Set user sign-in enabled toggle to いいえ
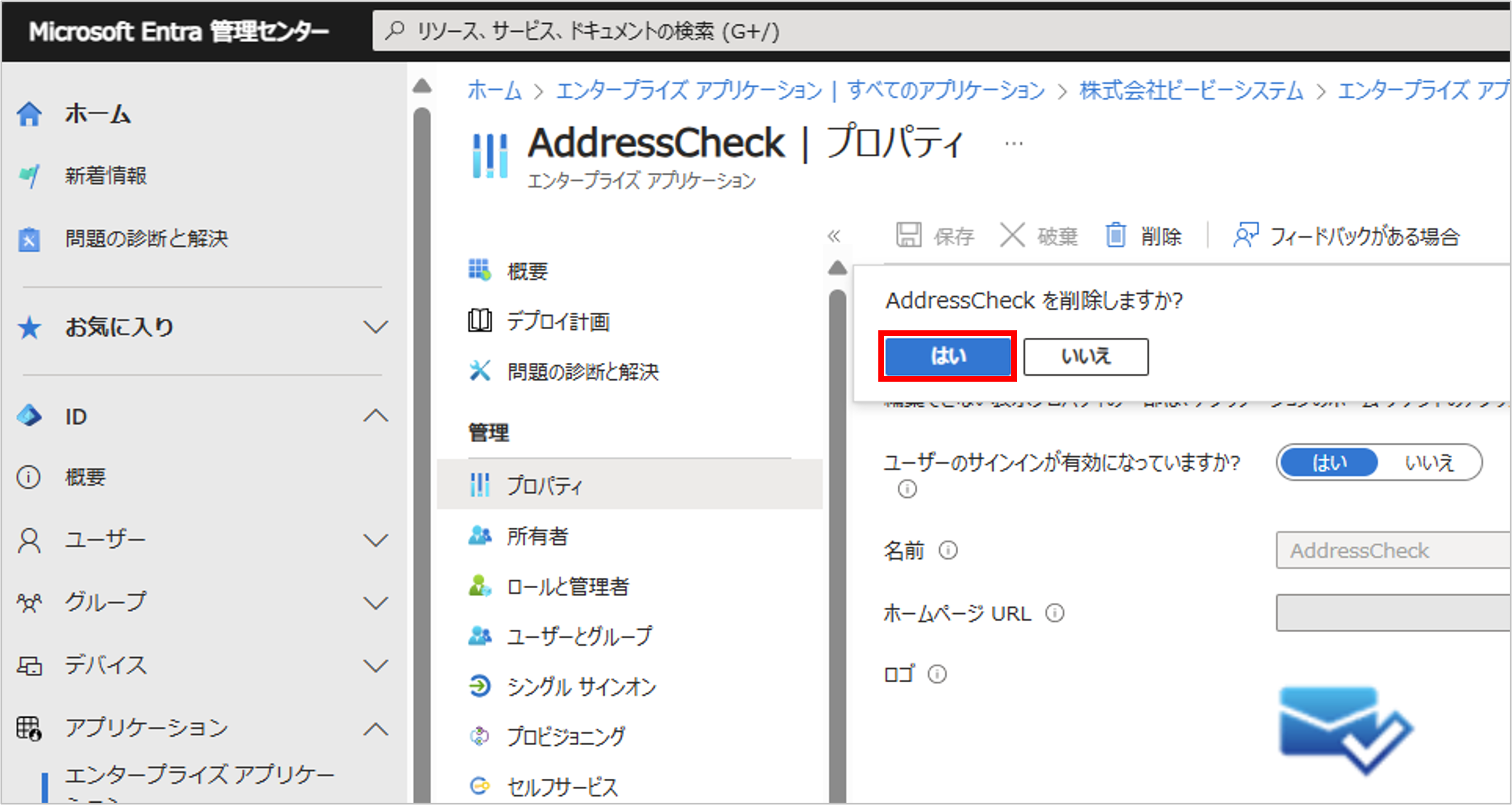Viewport: 1512px width, 805px height. (x=1429, y=463)
